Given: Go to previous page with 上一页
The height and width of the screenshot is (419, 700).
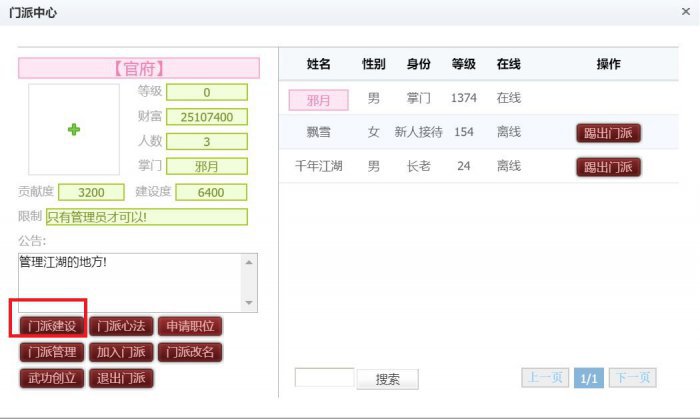Looking at the screenshot, I should pyautogui.click(x=545, y=378).
